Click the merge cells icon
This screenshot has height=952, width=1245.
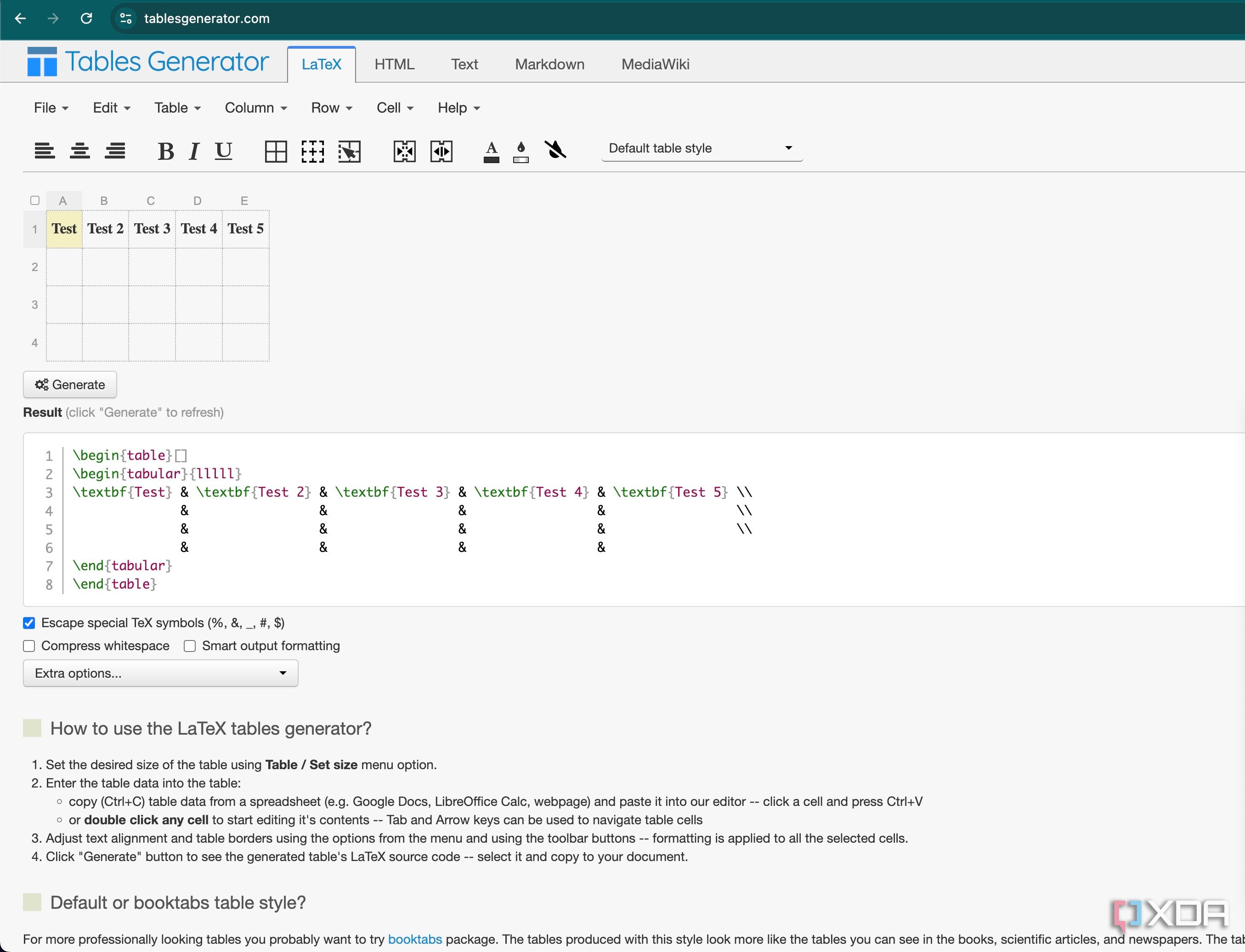tap(405, 151)
